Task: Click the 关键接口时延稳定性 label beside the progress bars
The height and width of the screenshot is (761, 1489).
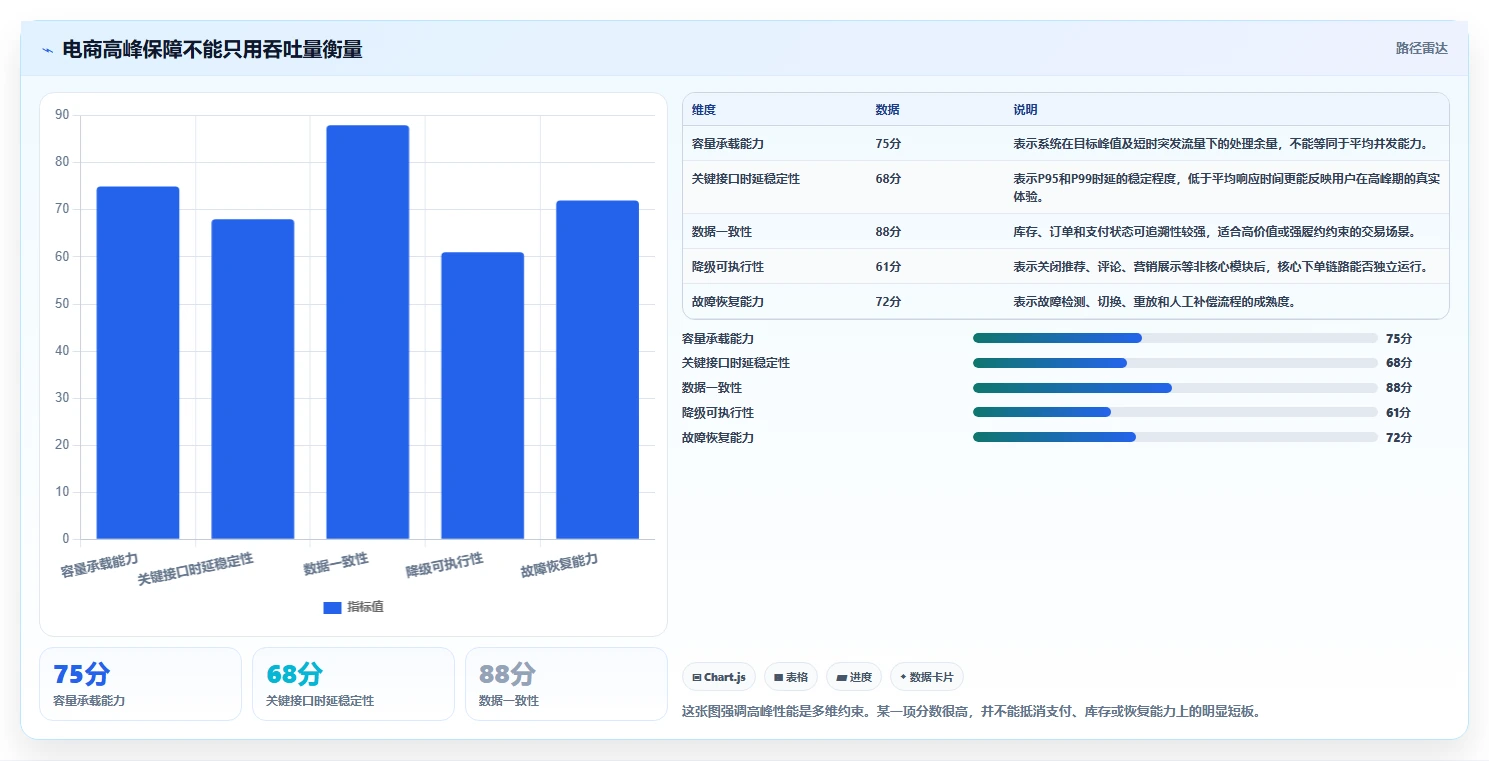Action: pos(736,363)
